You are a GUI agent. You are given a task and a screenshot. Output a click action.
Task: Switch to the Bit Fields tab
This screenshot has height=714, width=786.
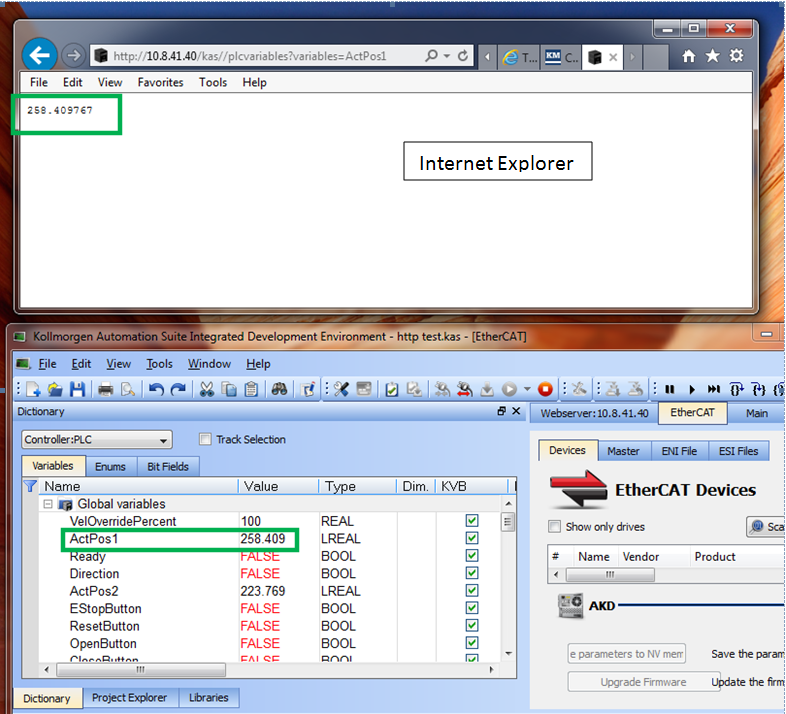pyautogui.click(x=168, y=467)
